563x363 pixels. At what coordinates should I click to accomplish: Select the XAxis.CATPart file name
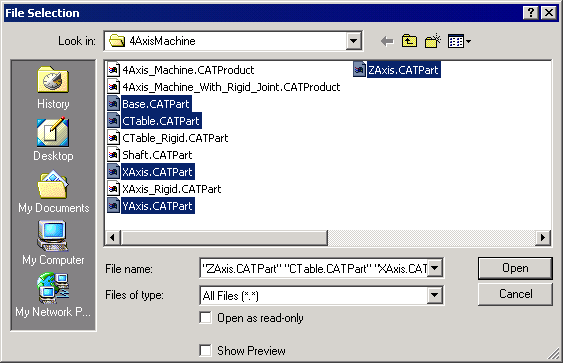(x=158, y=172)
